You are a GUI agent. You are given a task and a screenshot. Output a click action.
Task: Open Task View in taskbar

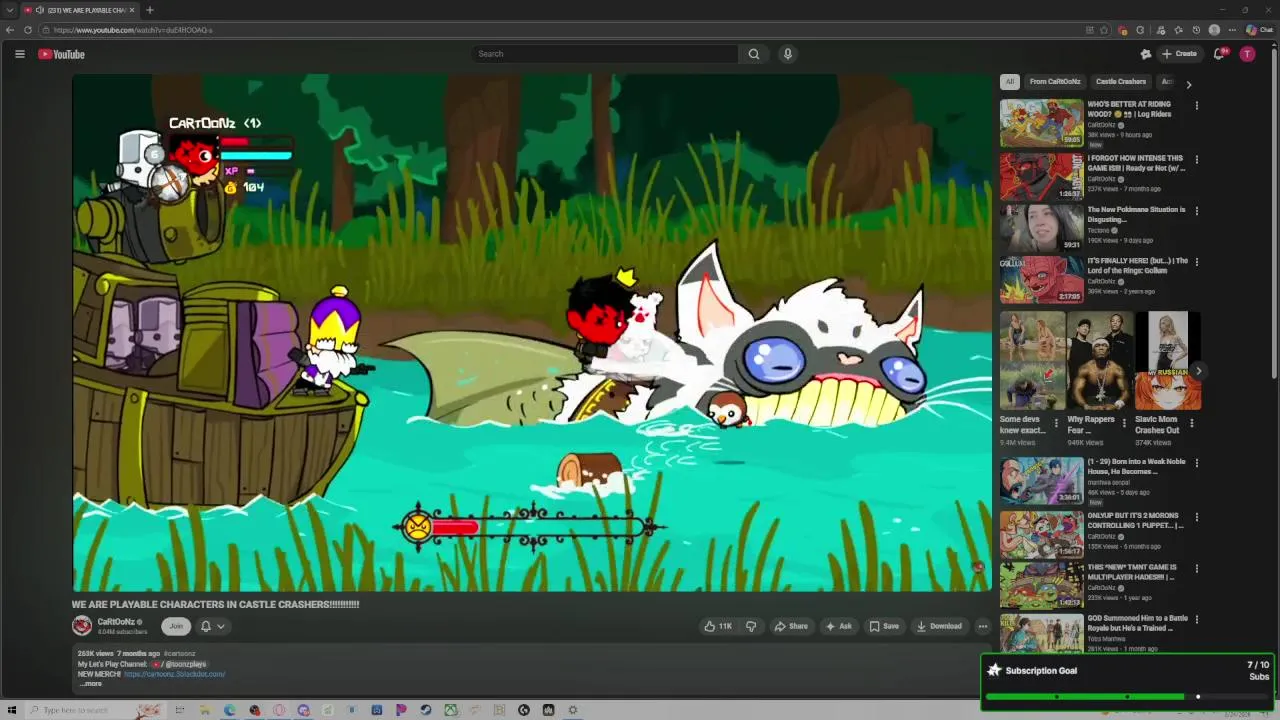click(180, 710)
